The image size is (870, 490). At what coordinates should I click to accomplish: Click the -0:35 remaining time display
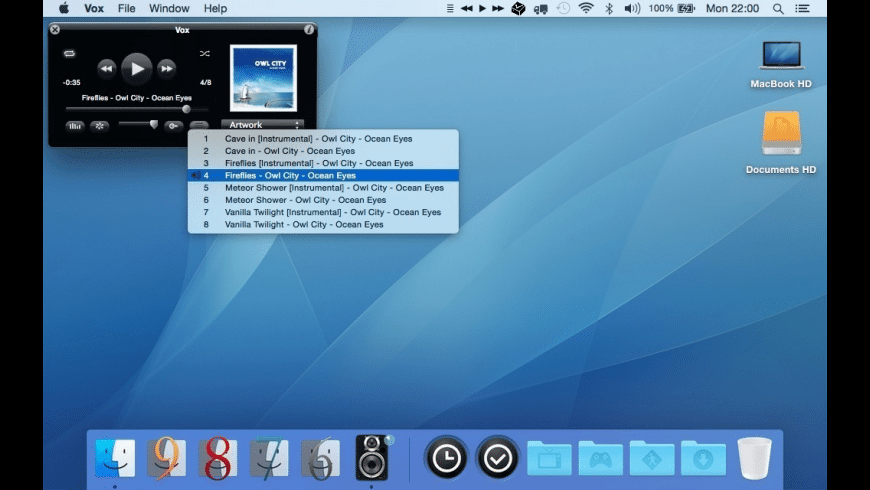coord(72,82)
